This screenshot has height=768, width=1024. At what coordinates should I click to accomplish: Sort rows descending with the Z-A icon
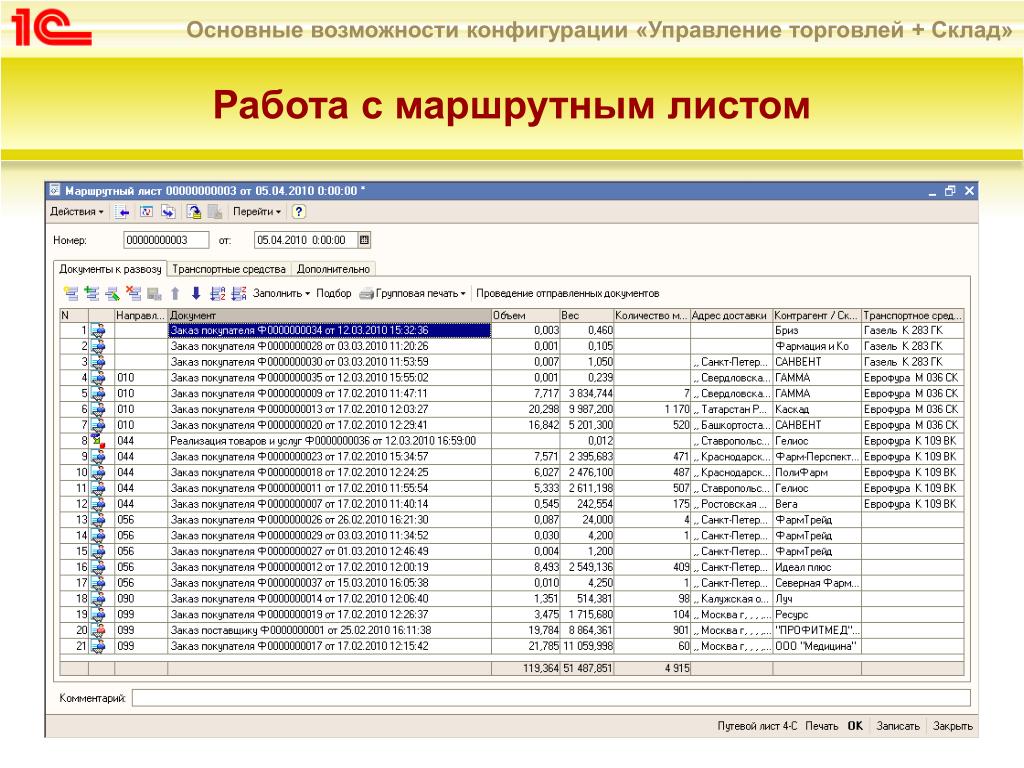(239, 293)
